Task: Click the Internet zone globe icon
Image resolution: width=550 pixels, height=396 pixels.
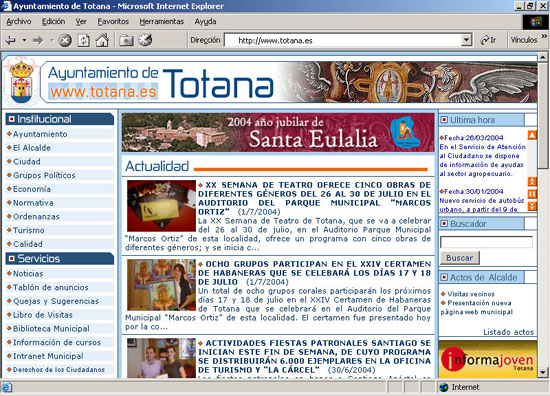Action: 444,387
